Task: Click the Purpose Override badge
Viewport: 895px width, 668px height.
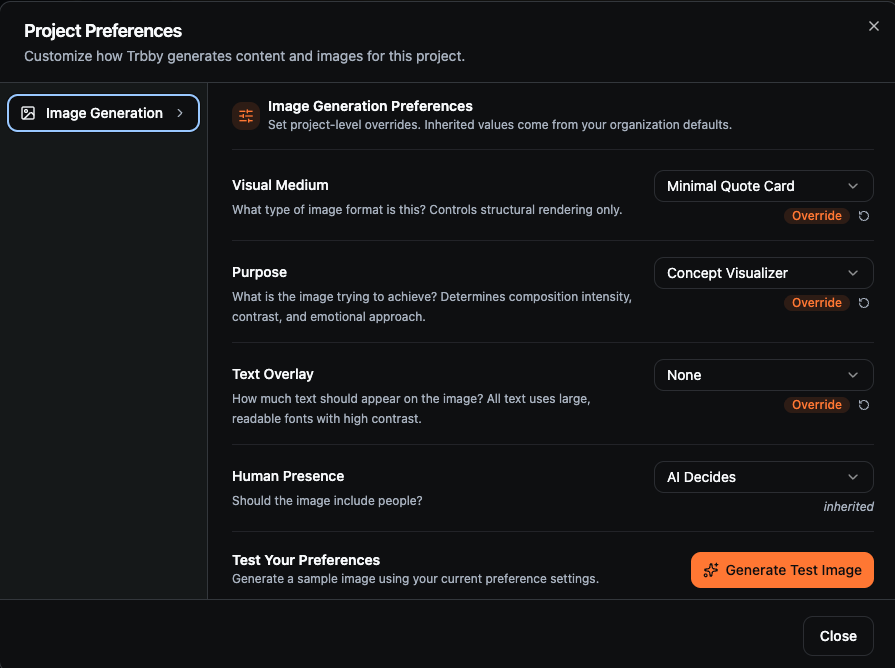Action: [x=816, y=303]
